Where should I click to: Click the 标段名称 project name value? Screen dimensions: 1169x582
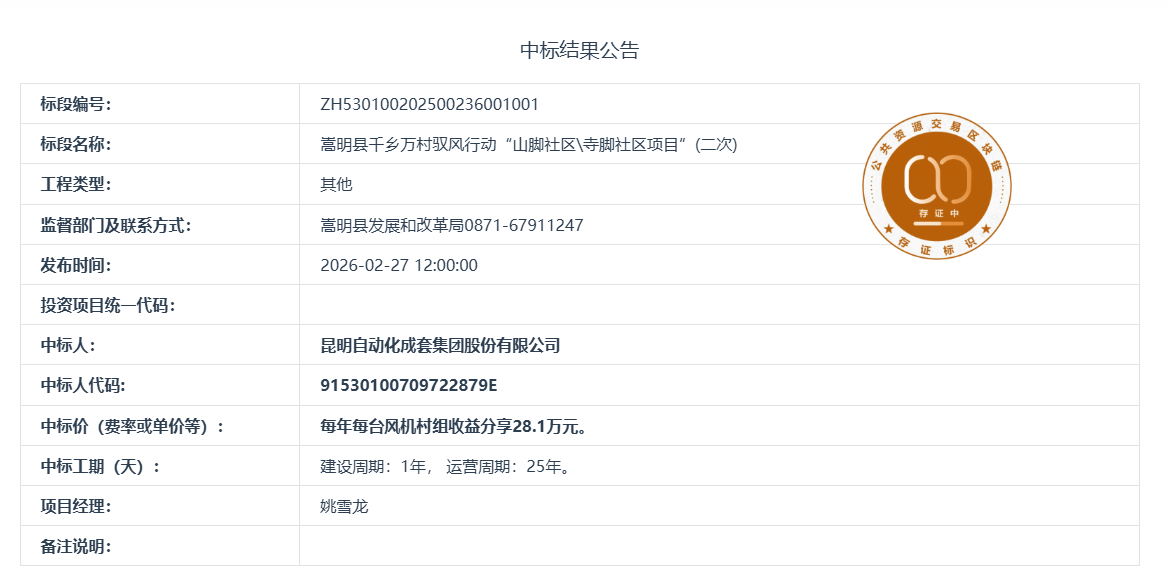(528, 144)
